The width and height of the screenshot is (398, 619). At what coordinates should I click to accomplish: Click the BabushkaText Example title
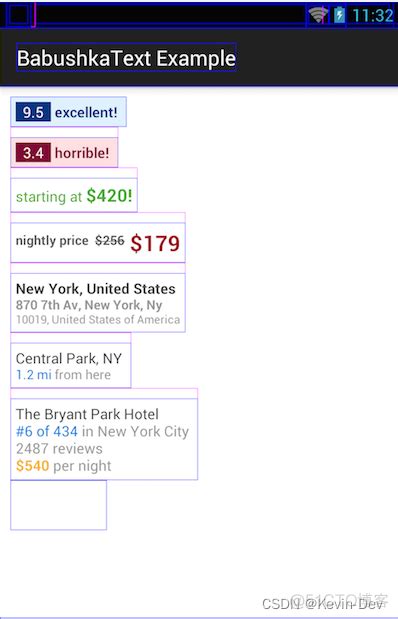tap(126, 58)
